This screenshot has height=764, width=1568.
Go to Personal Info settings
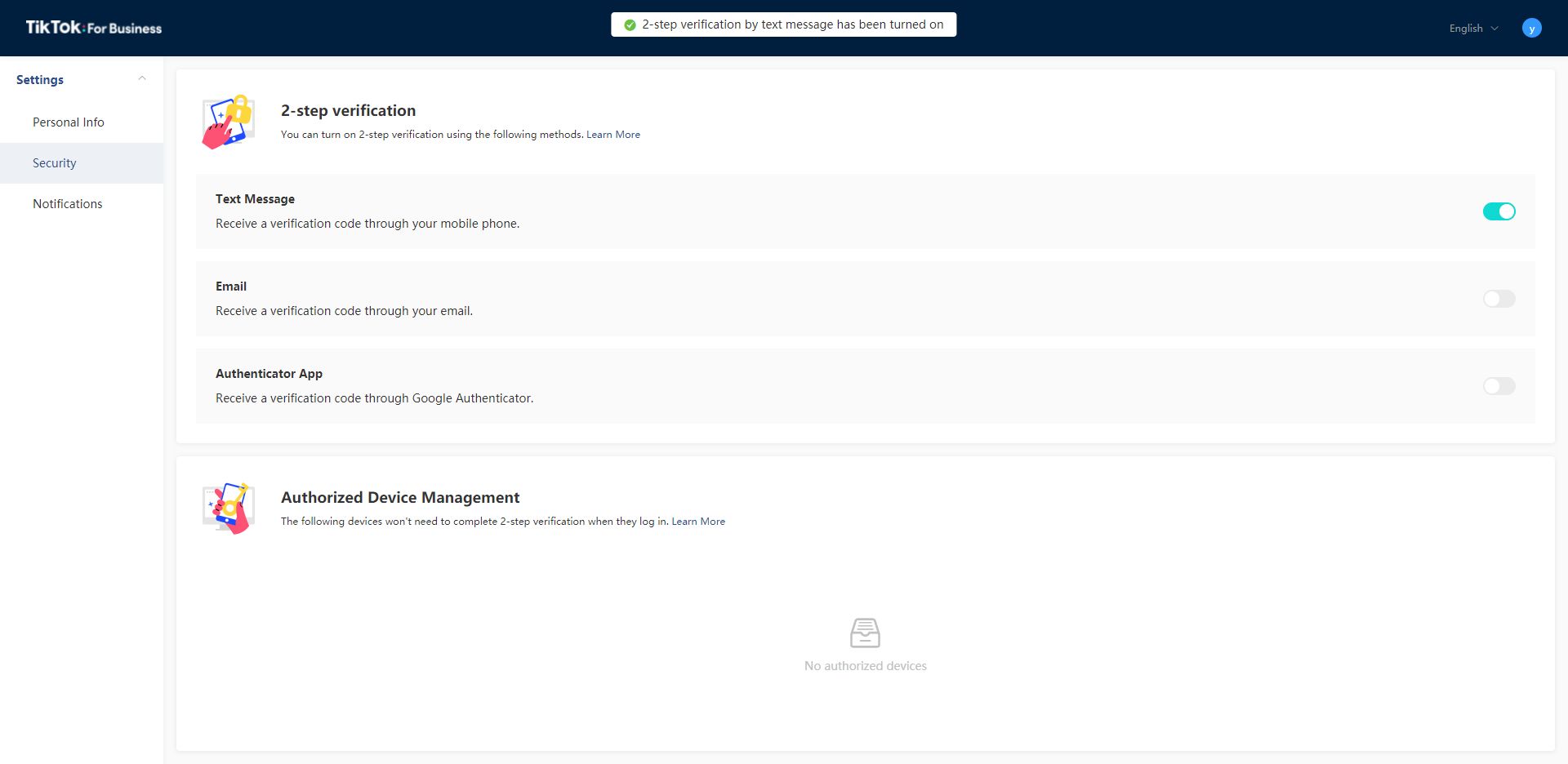point(82,122)
